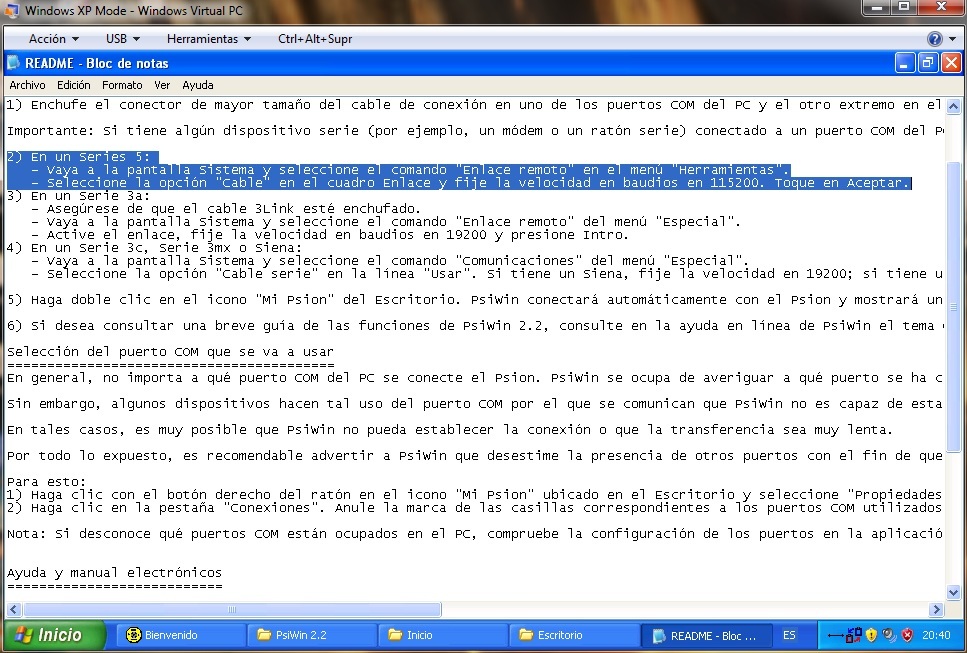Click the 20:40 clock in tray
This screenshot has width=967, height=653.
point(936,635)
